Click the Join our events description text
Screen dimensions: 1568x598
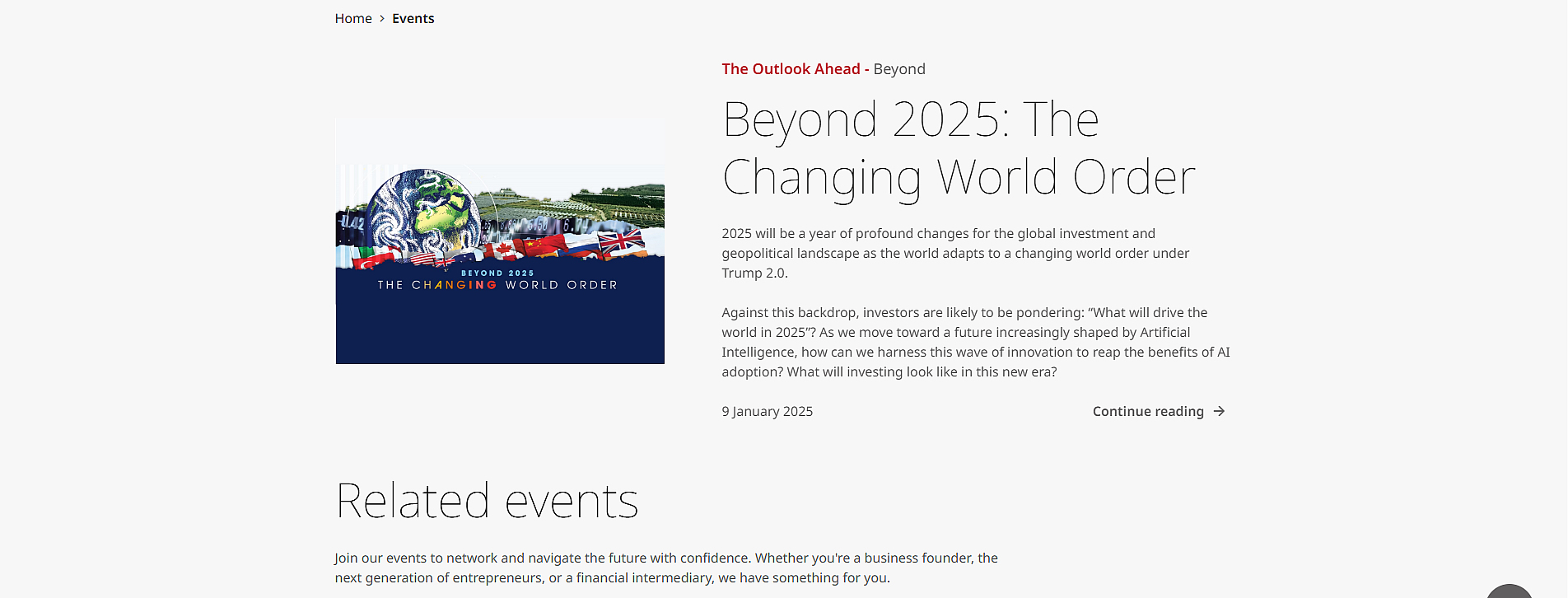(x=666, y=568)
